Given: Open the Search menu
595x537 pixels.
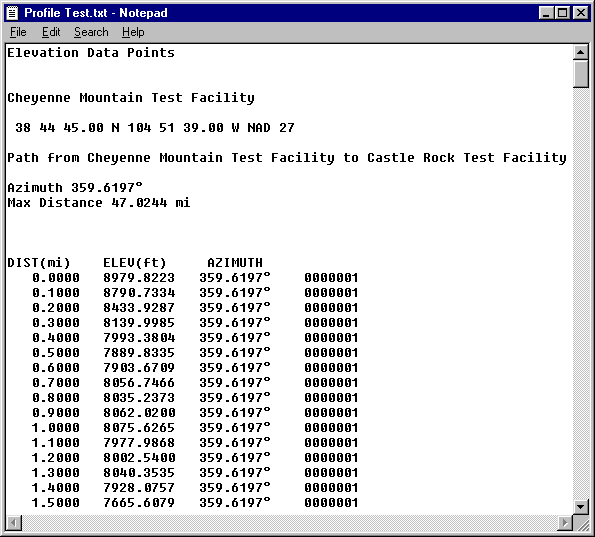Looking at the screenshot, I should [x=91, y=32].
